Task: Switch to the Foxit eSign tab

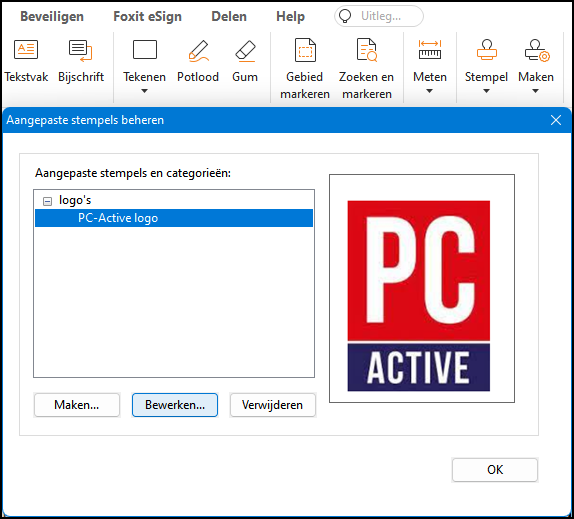Action: [147, 16]
